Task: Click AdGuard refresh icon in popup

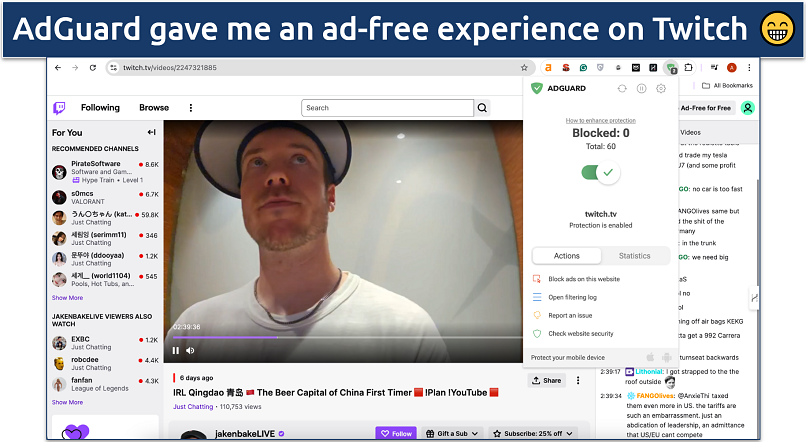Action: [x=622, y=88]
